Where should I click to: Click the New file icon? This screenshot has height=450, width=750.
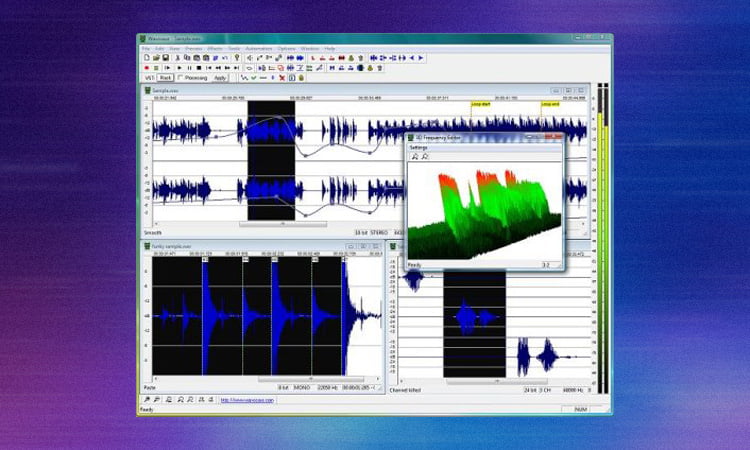click(145, 58)
